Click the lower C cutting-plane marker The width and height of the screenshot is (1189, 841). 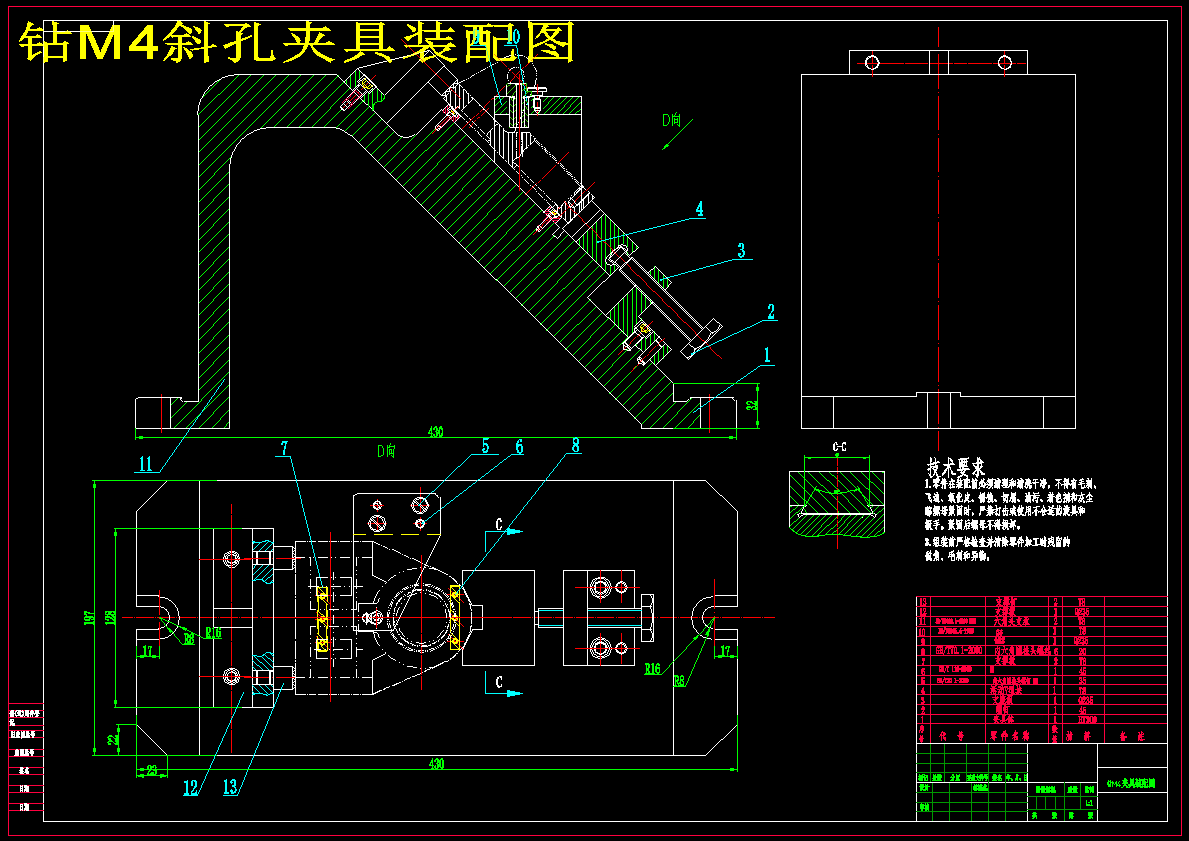pyautogui.click(x=498, y=683)
